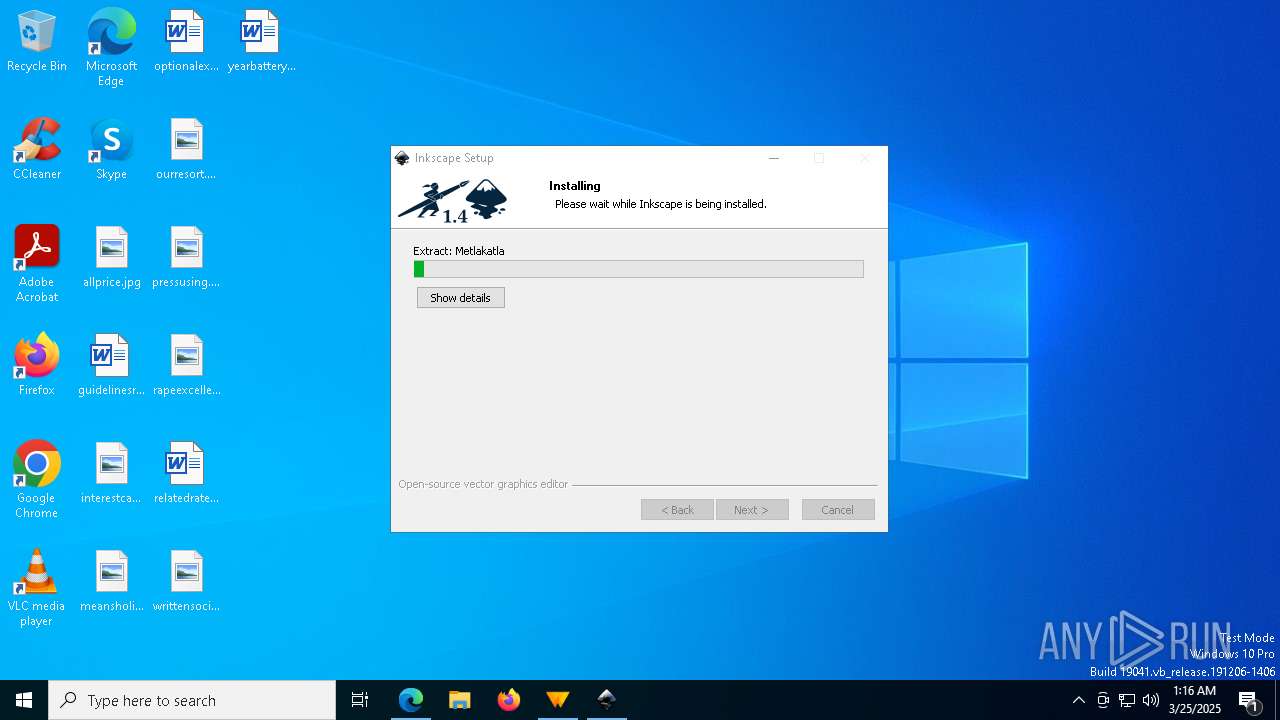Click the Type here to search box
This screenshot has height=720, width=1280.
coord(192,700)
